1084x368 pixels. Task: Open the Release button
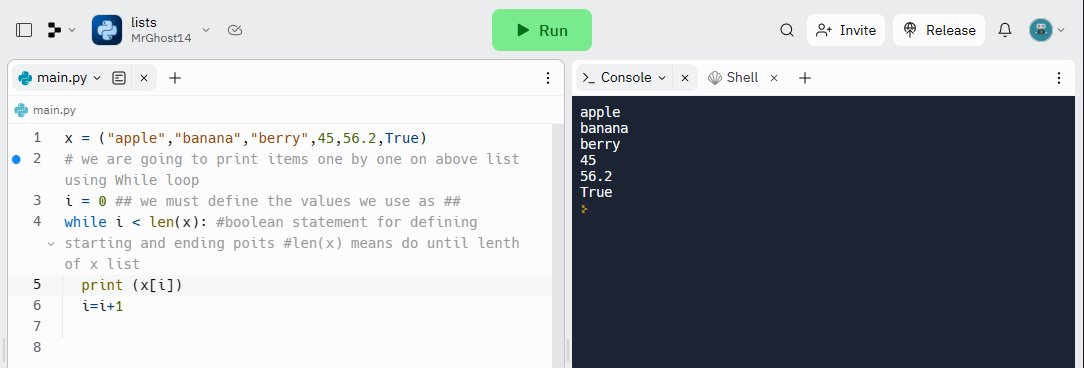click(x=939, y=30)
